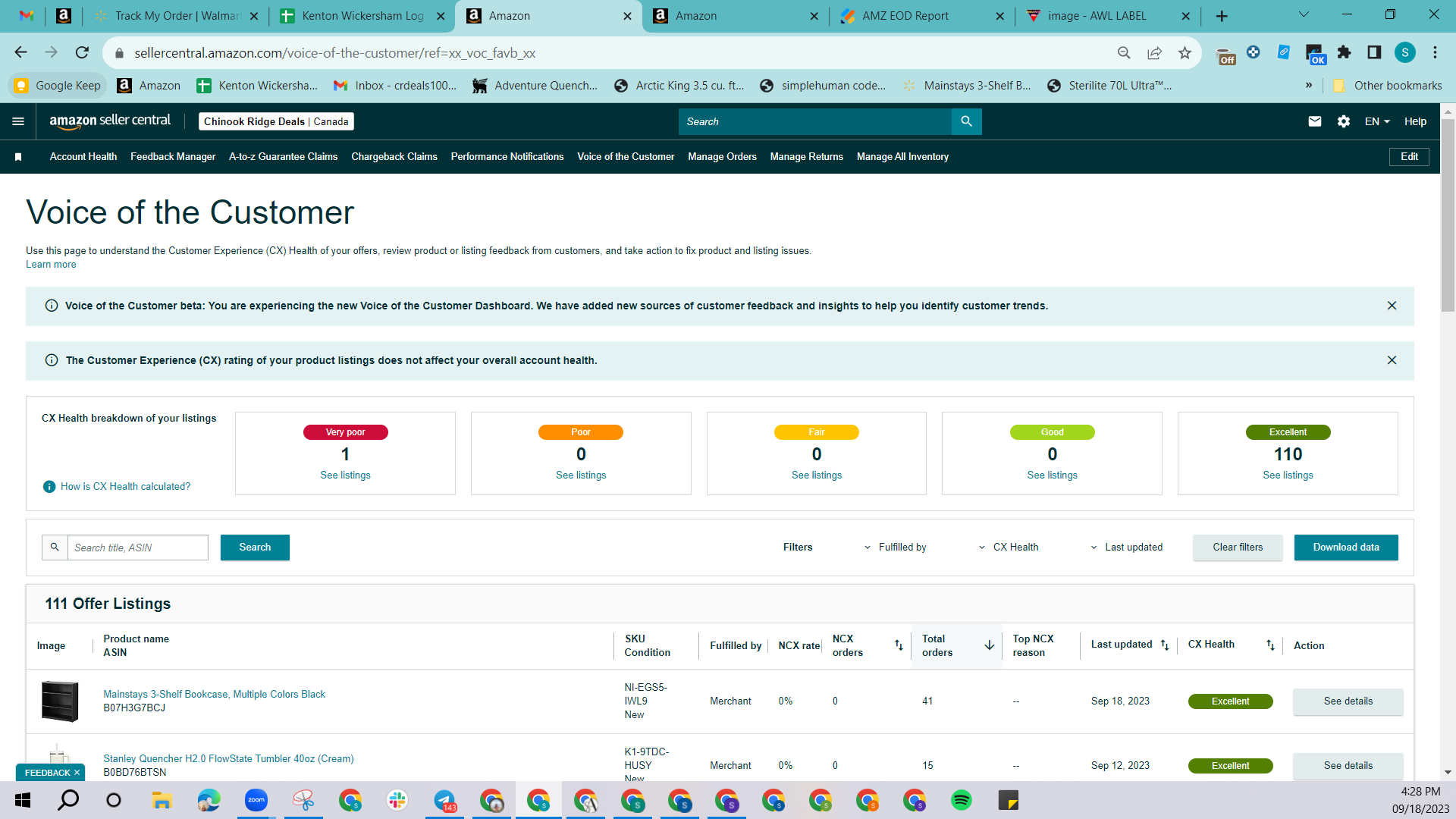Click the bookmark icon in favorites bar
Screen dimensions: 1456x819
pyautogui.click(x=18, y=157)
